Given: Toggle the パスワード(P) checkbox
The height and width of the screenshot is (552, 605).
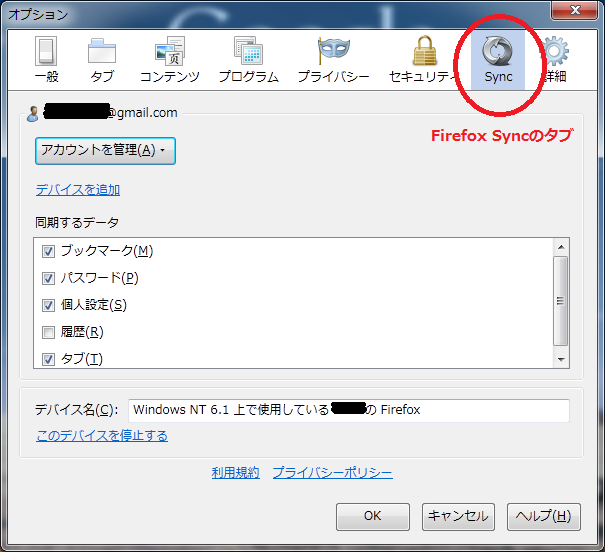Looking at the screenshot, I should coord(48,279).
